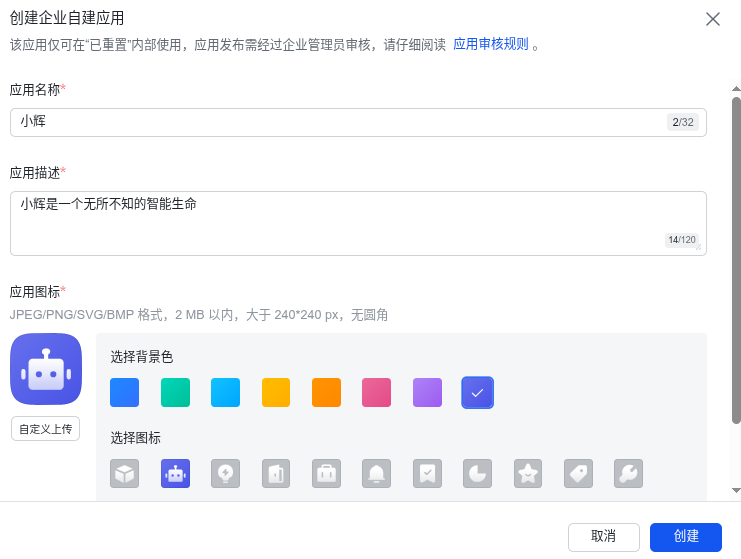741x559 pixels.
Task: Click the description resize handle
Action: pyautogui.click(x=698, y=247)
